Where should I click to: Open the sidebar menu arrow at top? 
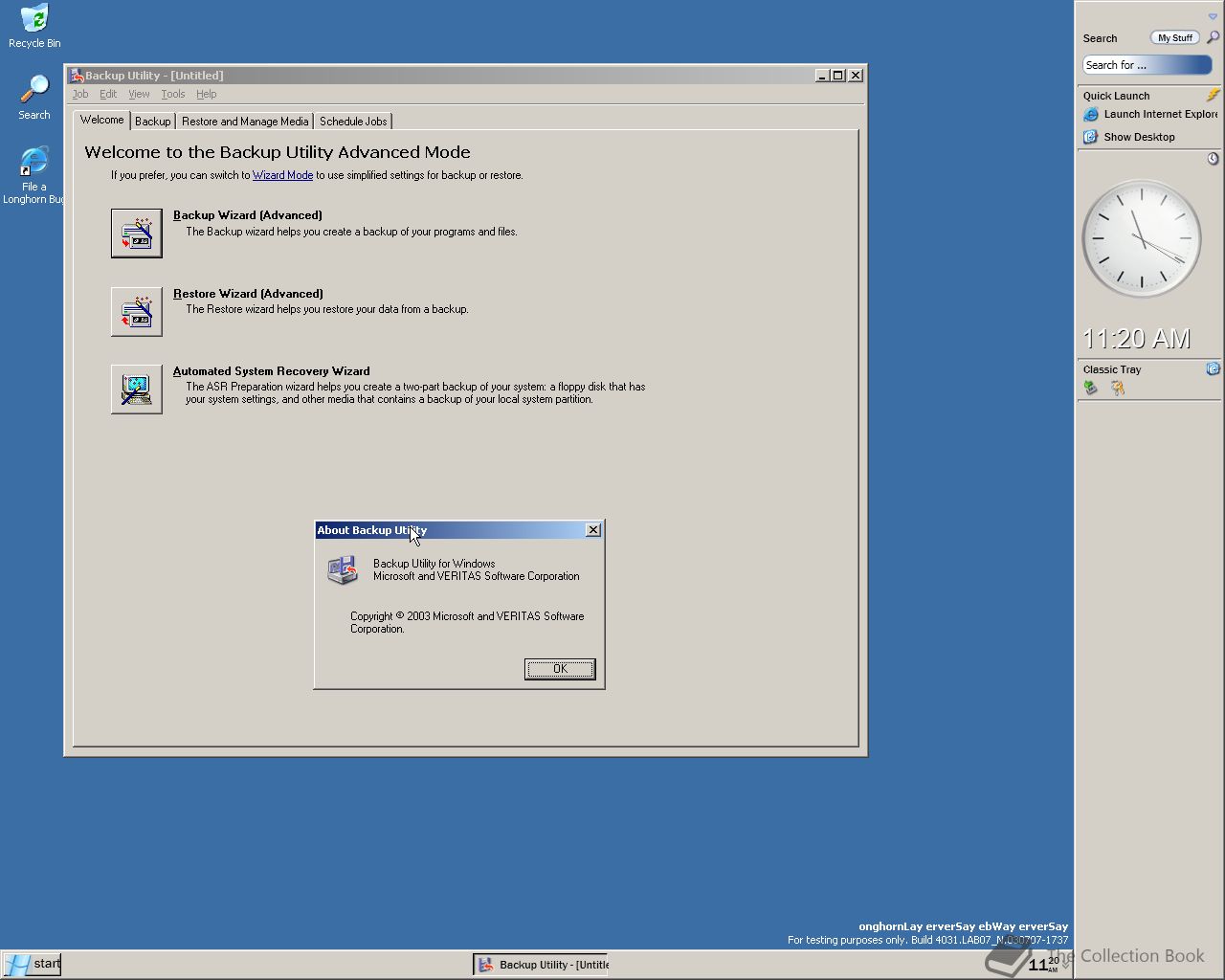1213,16
